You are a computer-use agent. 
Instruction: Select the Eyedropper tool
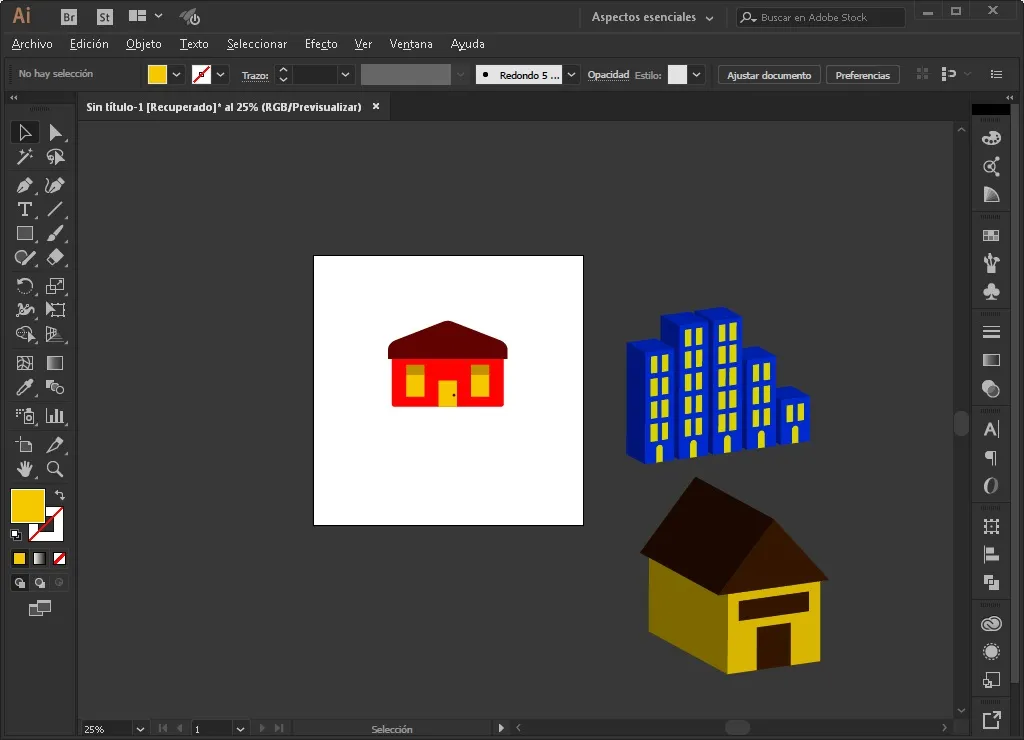point(25,387)
